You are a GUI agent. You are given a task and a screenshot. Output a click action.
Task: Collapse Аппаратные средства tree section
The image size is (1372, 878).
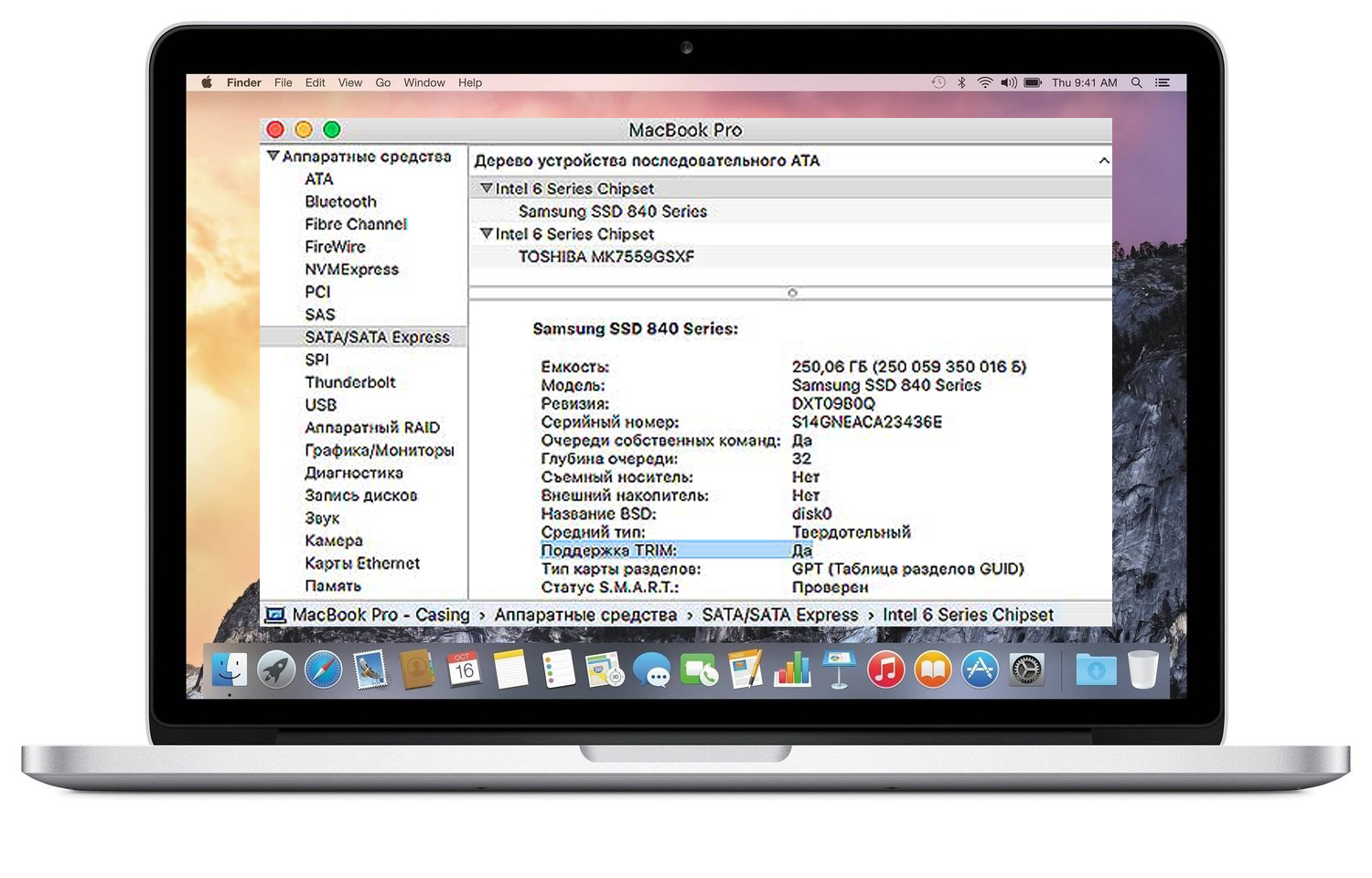[x=273, y=156]
